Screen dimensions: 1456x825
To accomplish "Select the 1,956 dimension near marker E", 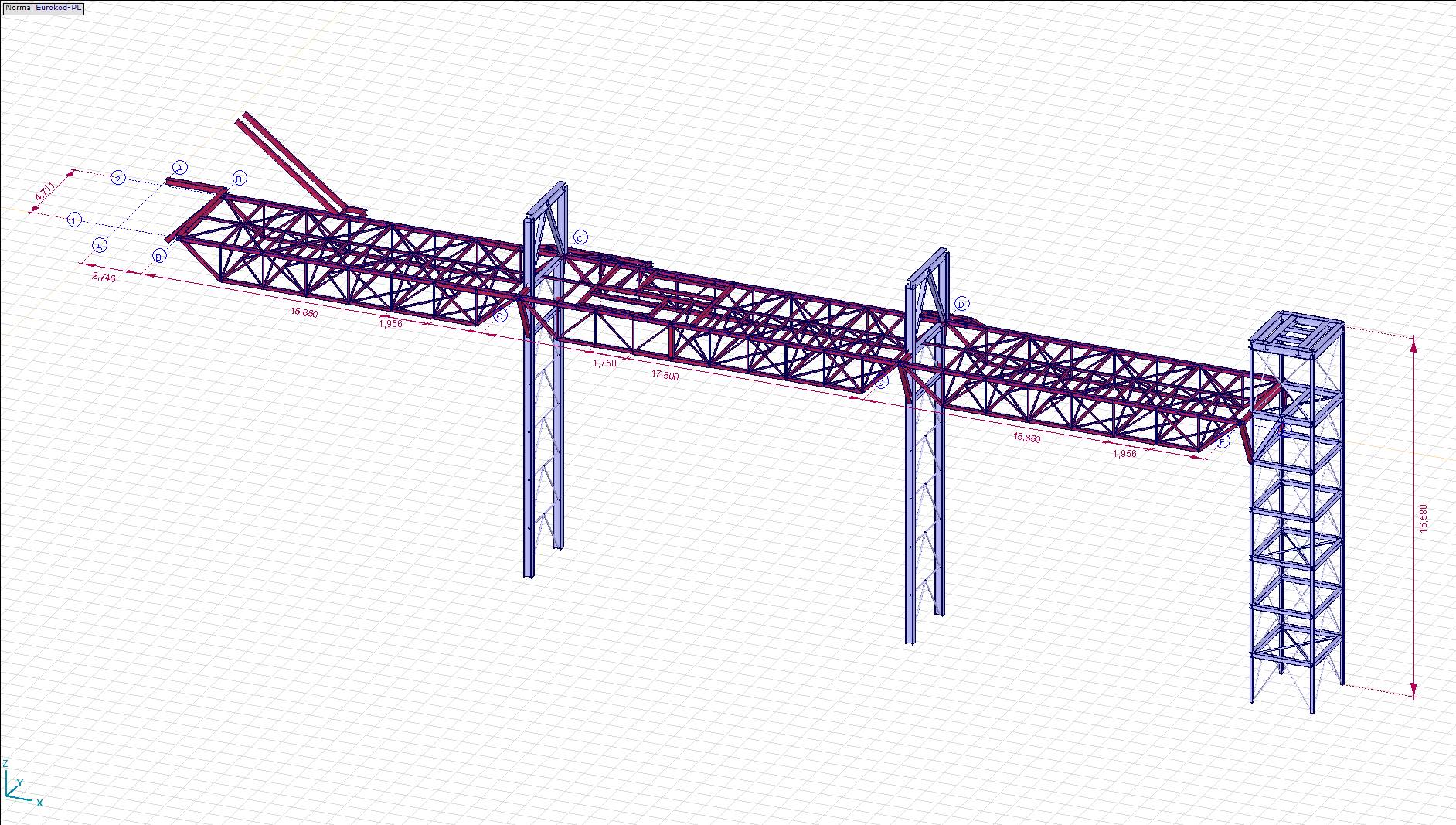I will tap(1124, 453).
